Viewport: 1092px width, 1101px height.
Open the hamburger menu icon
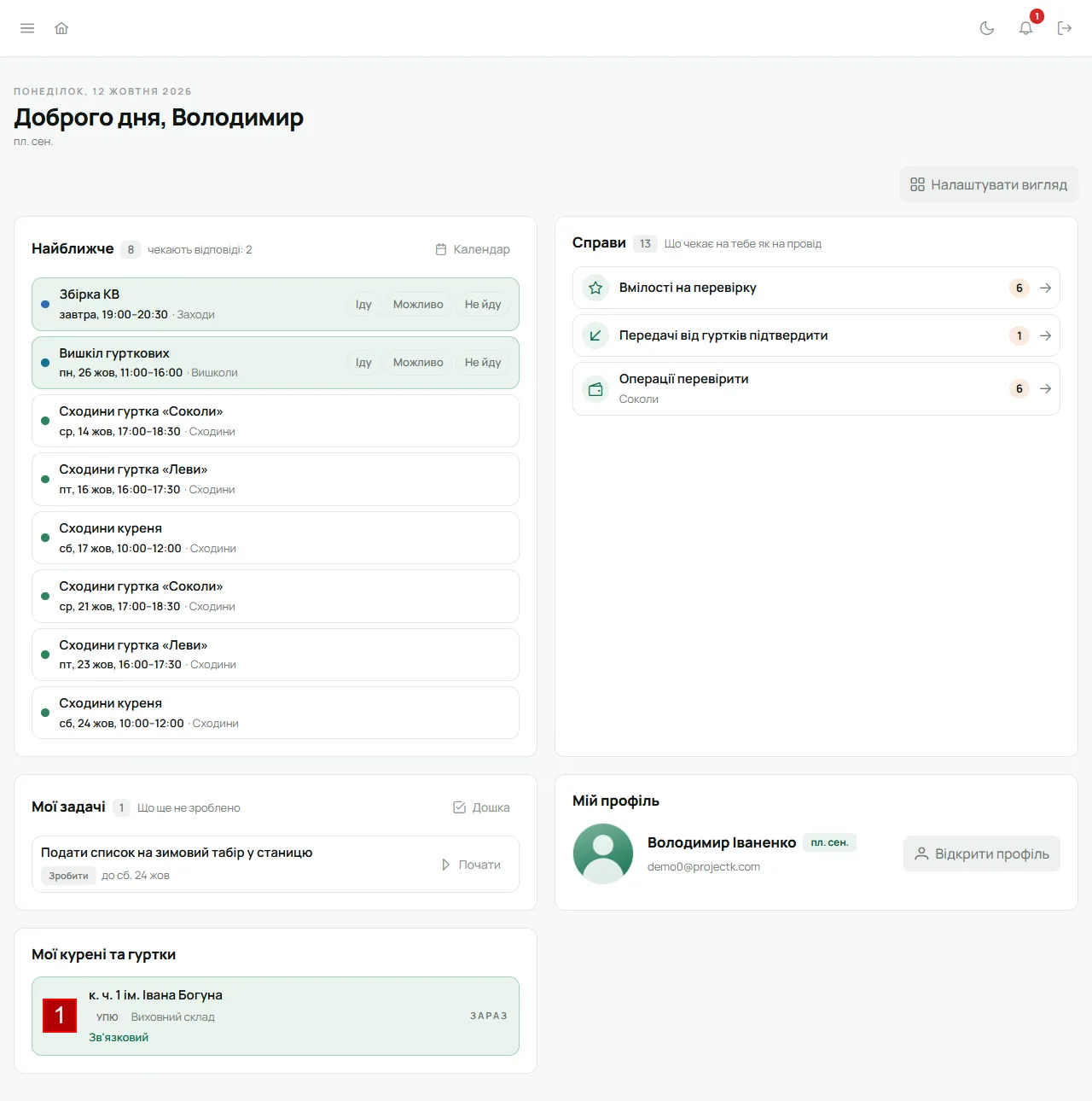tap(27, 28)
